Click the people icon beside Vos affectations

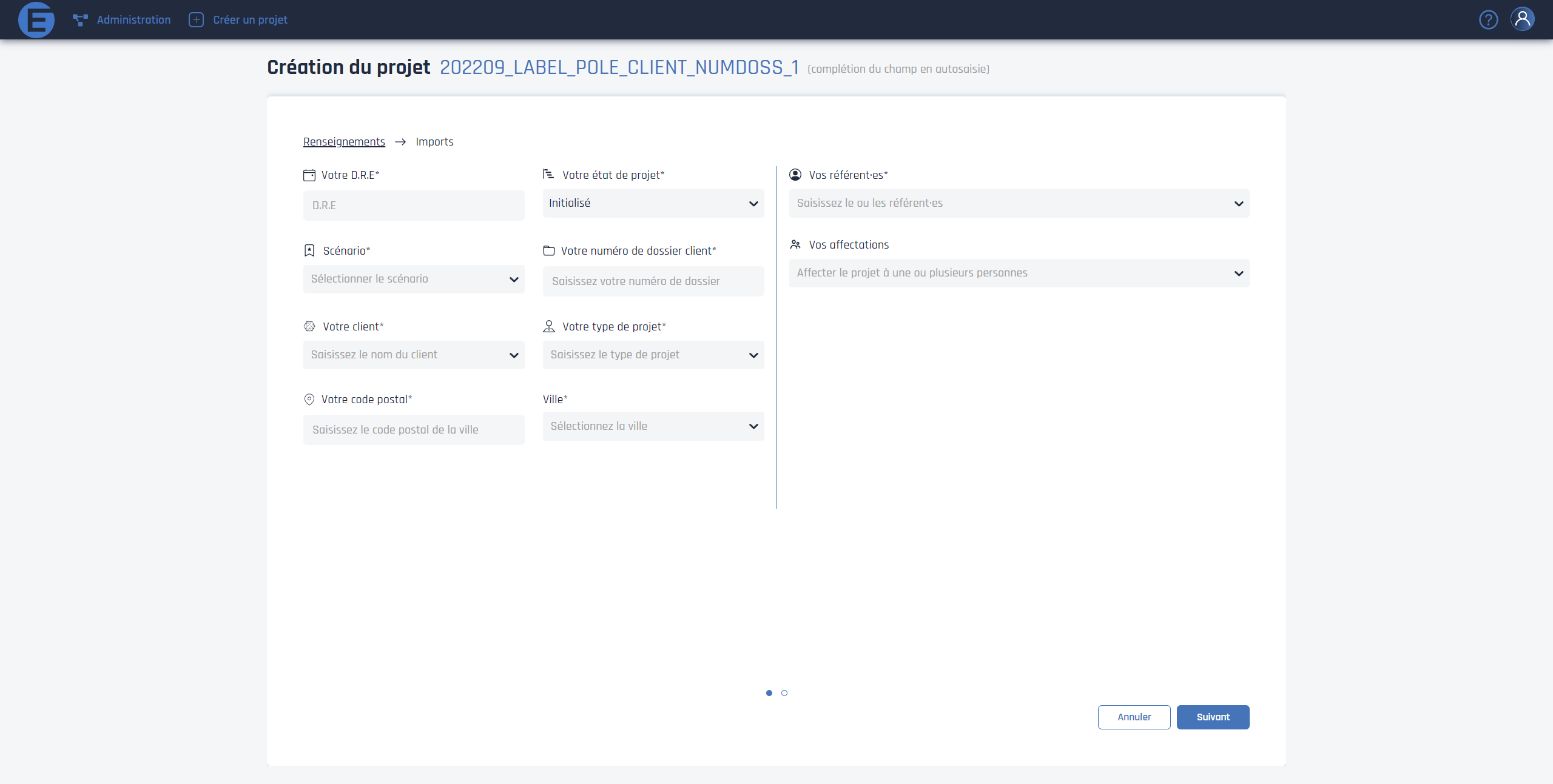tap(795, 244)
